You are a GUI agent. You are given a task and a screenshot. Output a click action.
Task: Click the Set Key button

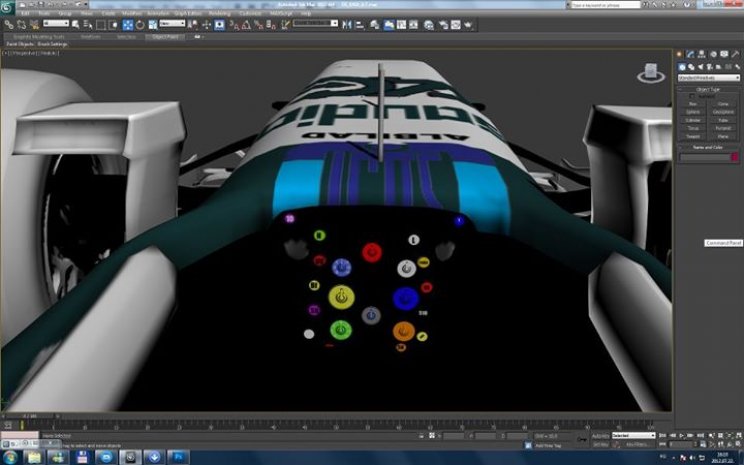[600, 445]
